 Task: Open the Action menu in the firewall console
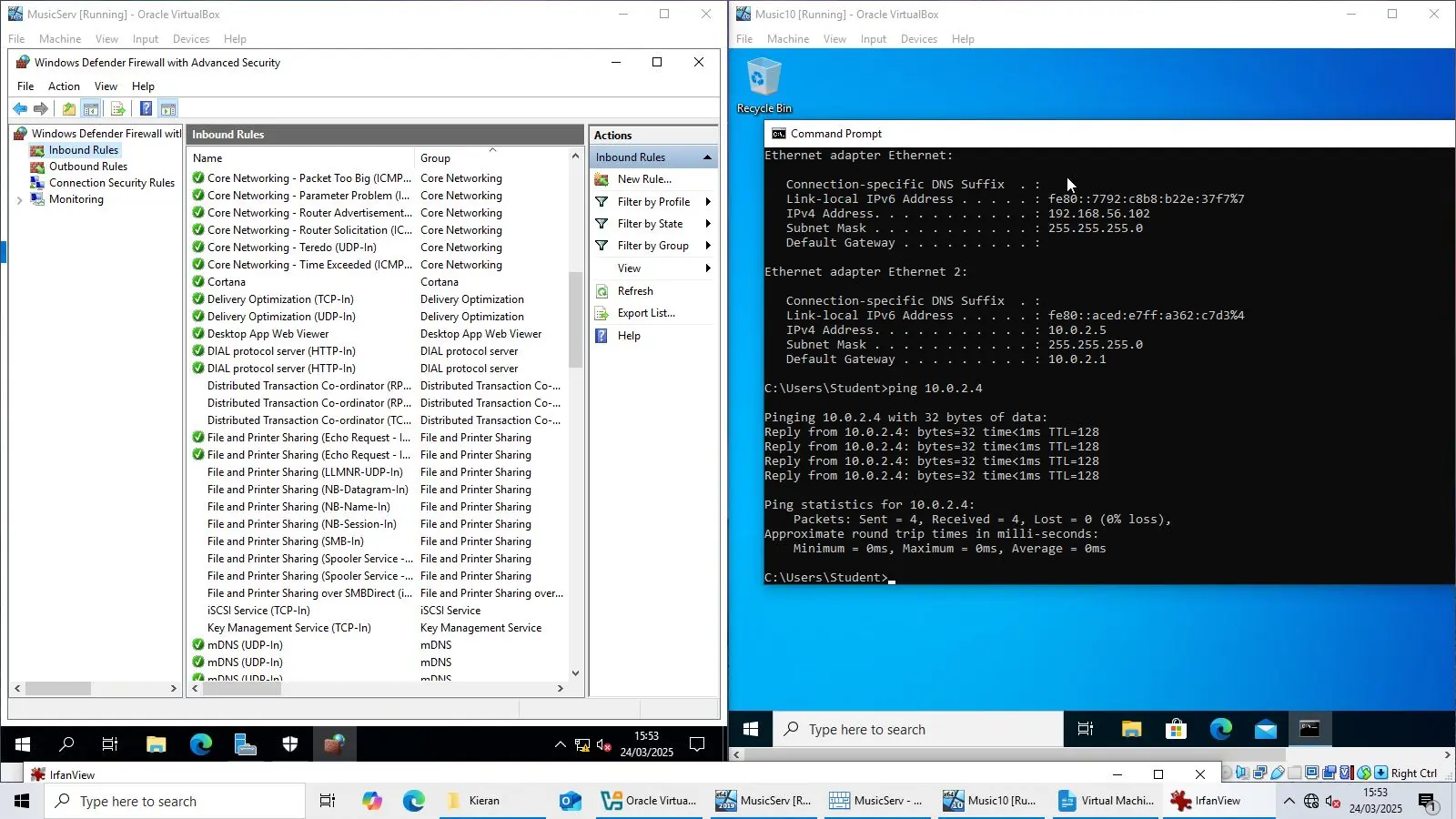64,86
